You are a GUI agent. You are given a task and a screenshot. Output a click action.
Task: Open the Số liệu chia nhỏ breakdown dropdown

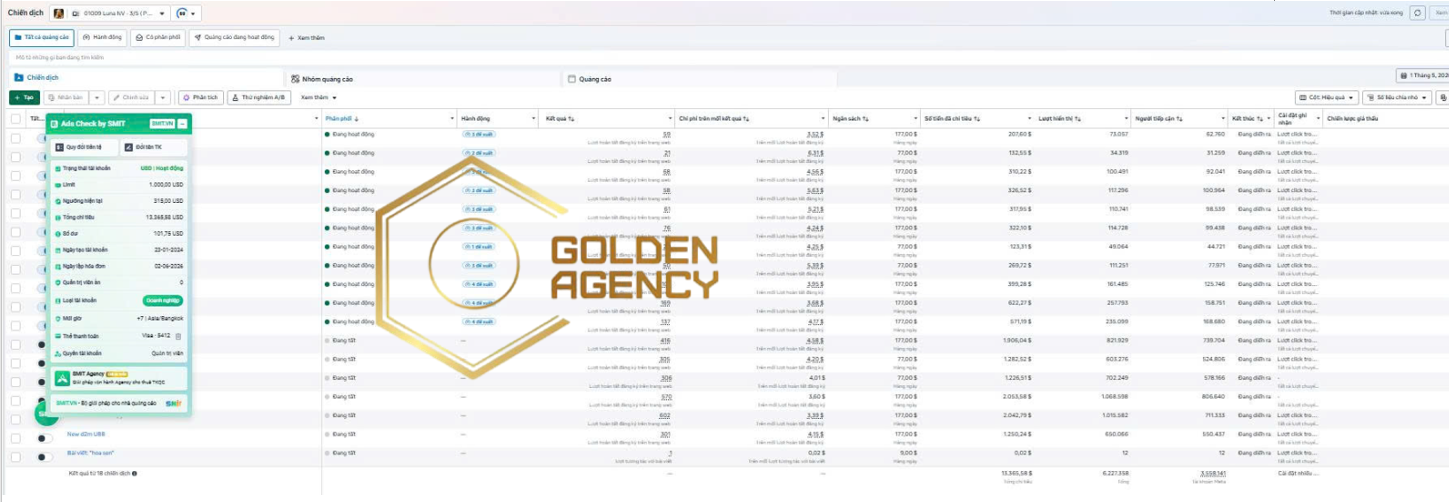pos(1397,97)
